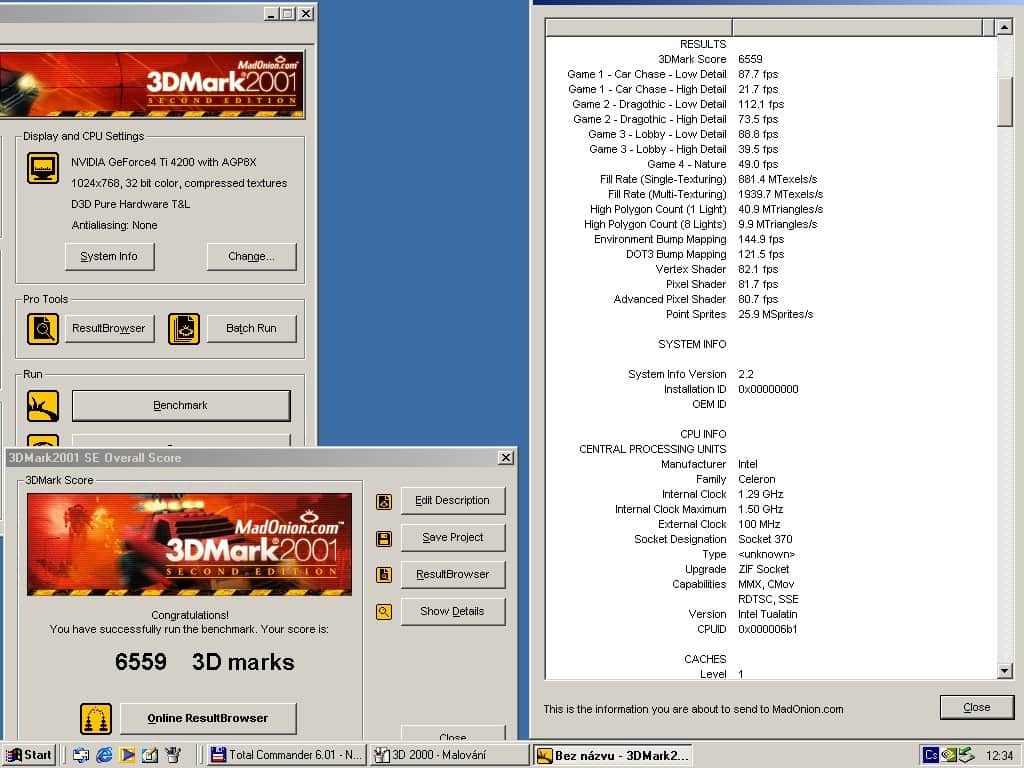
Task: Click 'Environment Bump Mapping' result row
Action: click(771, 239)
